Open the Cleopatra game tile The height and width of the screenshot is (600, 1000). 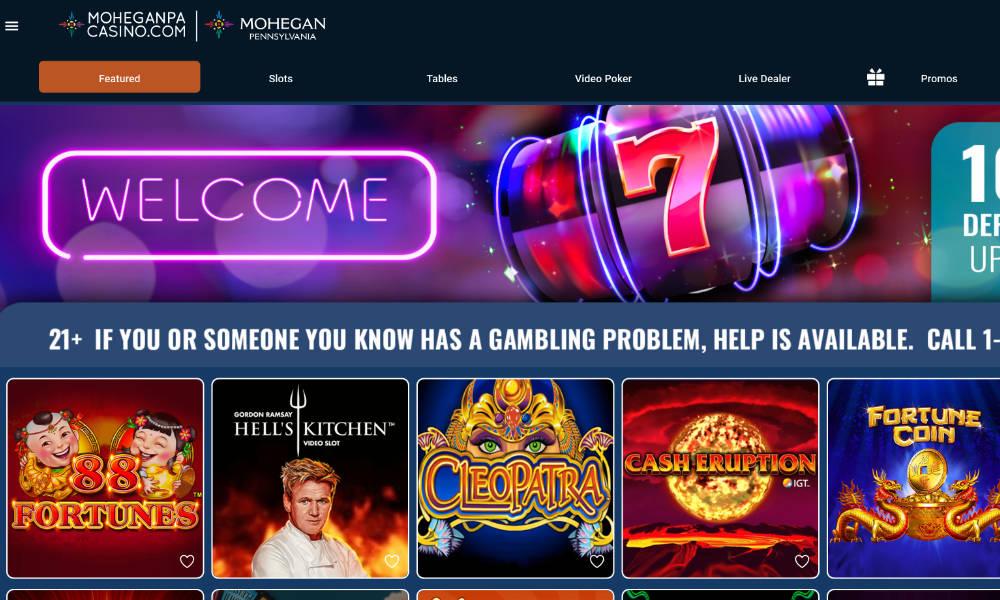[x=515, y=478]
